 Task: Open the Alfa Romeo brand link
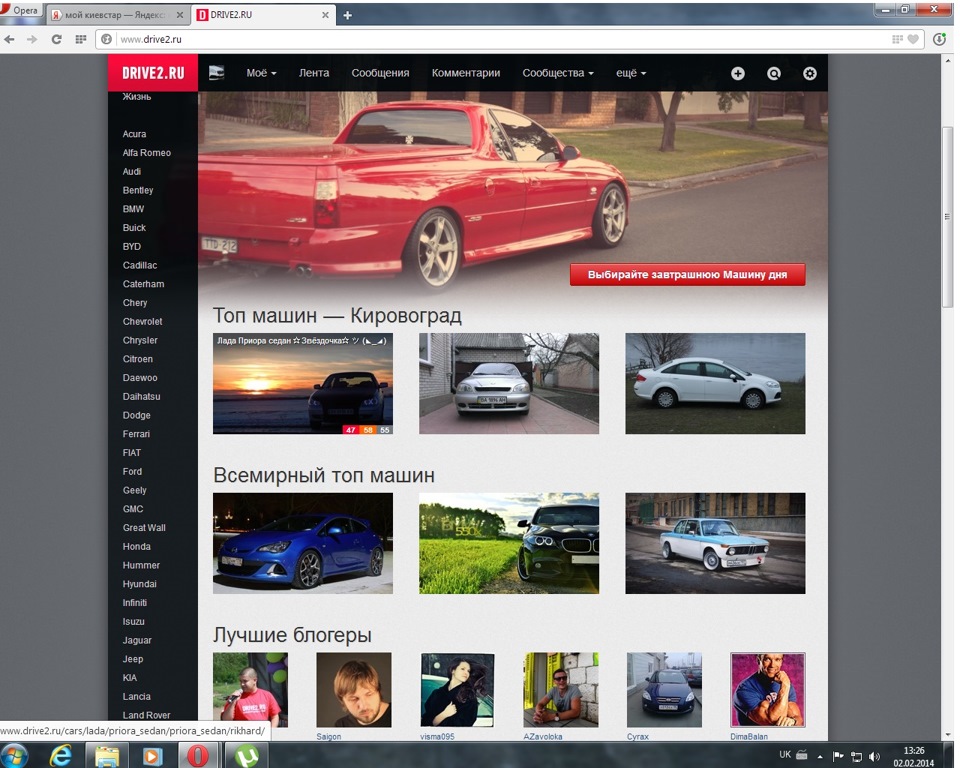pos(146,152)
